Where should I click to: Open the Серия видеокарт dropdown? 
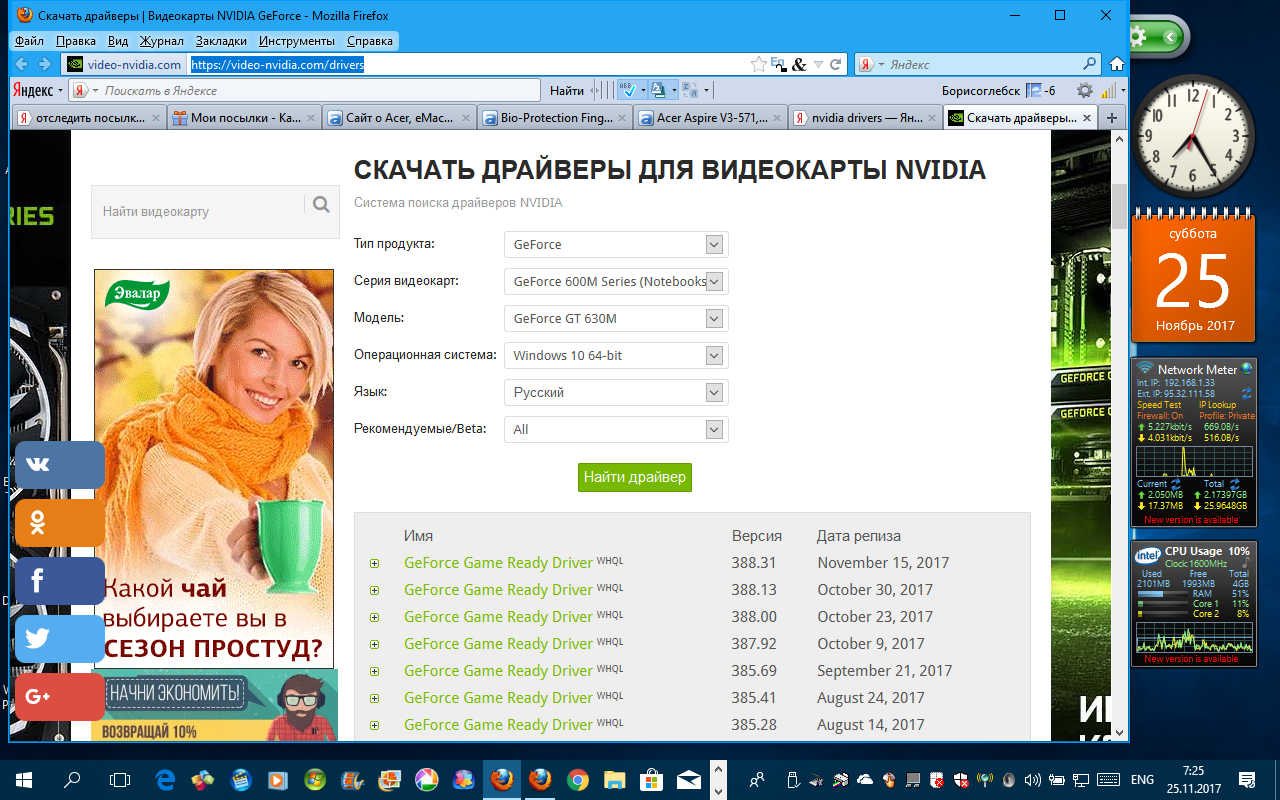tap(616, 281)
